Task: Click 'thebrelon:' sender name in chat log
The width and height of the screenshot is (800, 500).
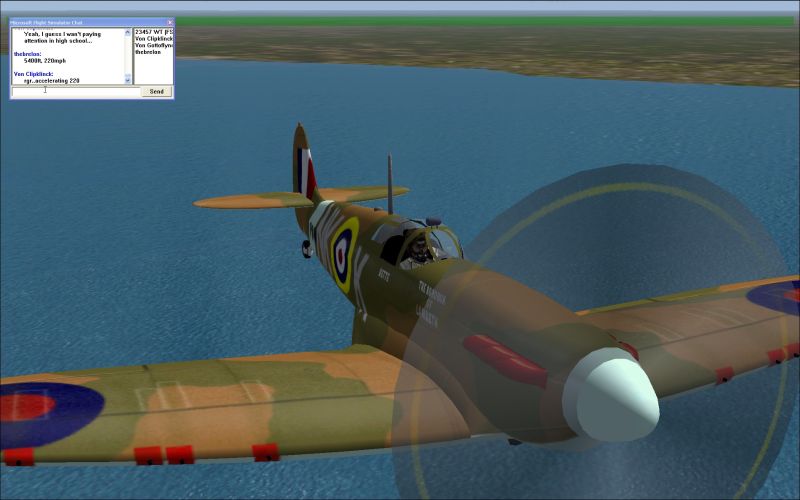Action: point(28,54)
